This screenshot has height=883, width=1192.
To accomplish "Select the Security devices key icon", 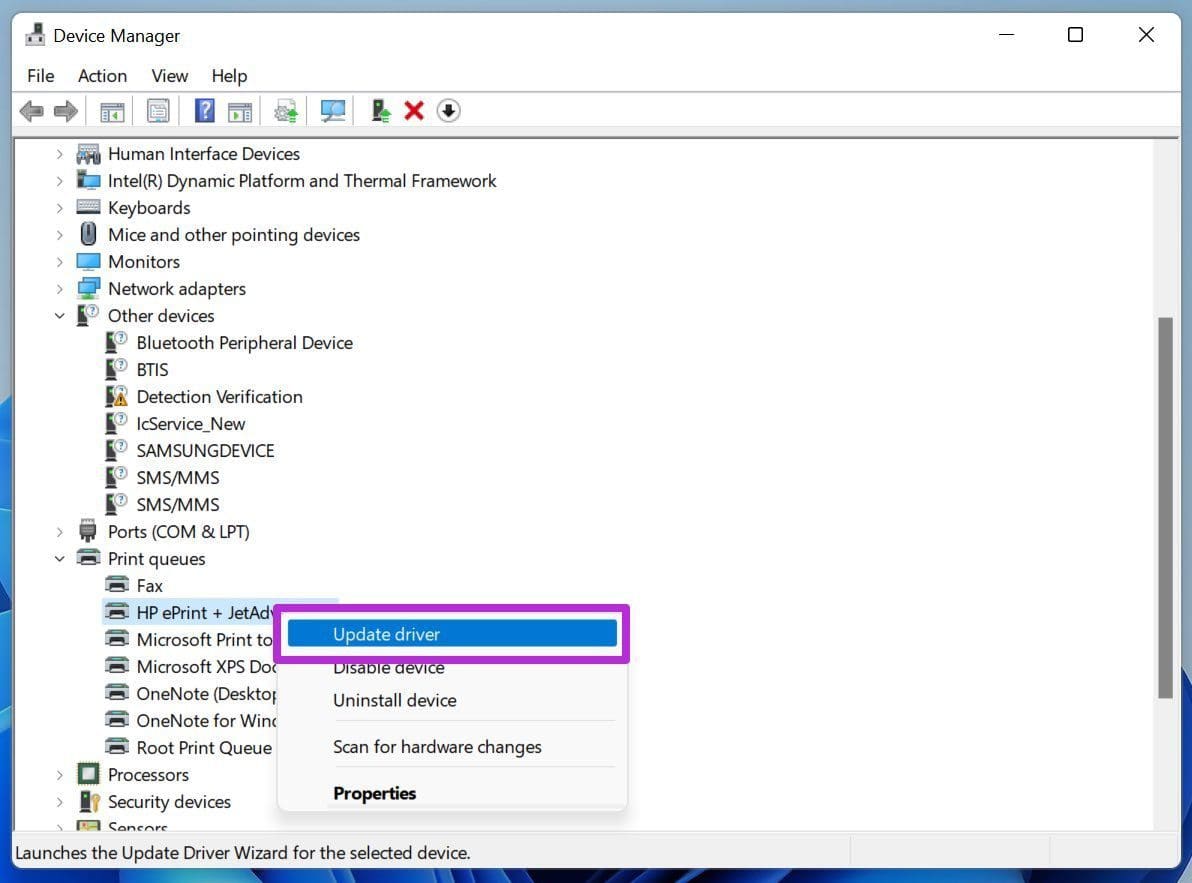I will tap(89, 802).
